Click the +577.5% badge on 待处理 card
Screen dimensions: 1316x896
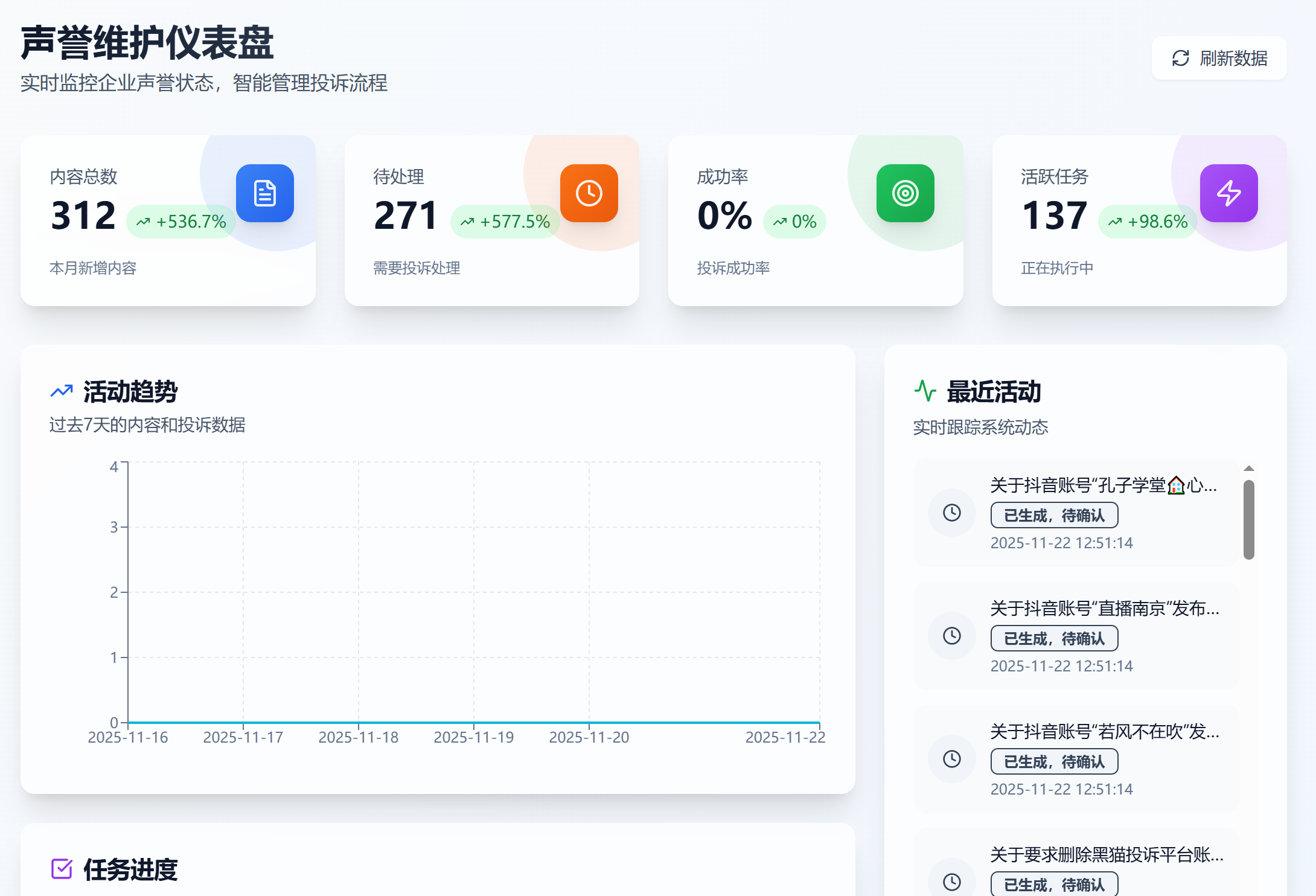tap(505, 222)
